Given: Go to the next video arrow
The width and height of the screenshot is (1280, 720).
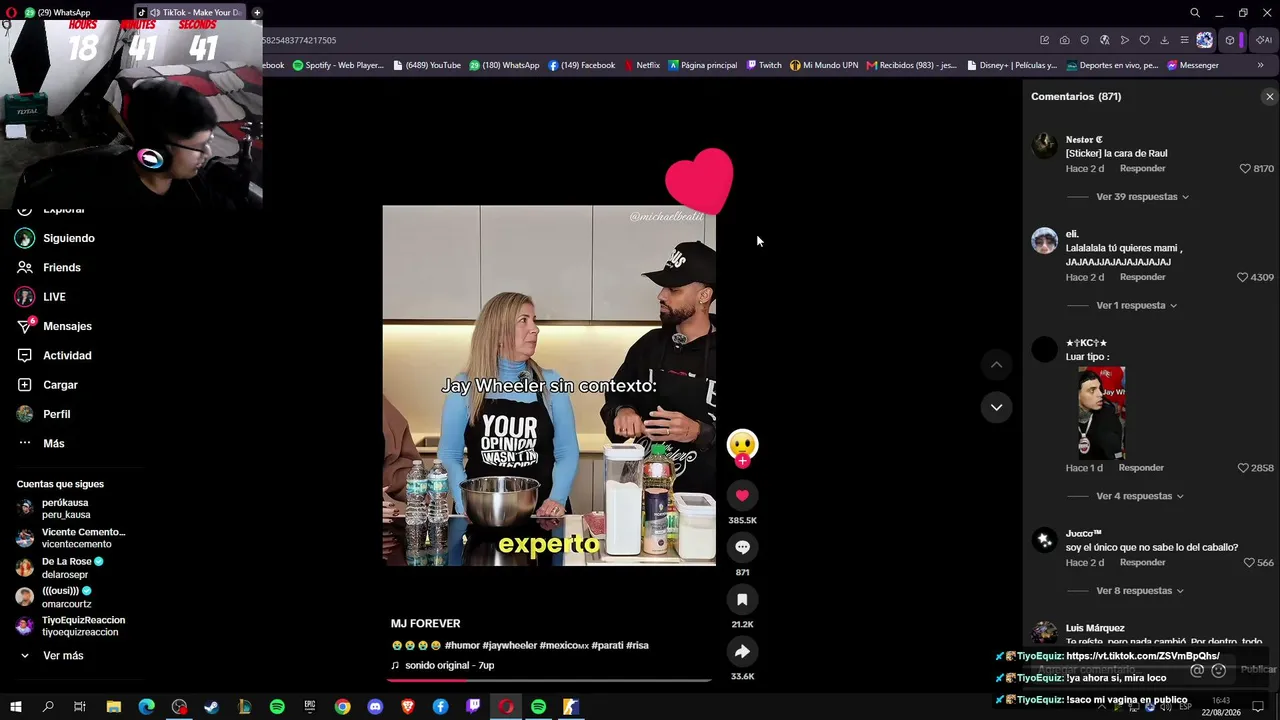Looking at the screenshot, I should [x=996, y=407].
